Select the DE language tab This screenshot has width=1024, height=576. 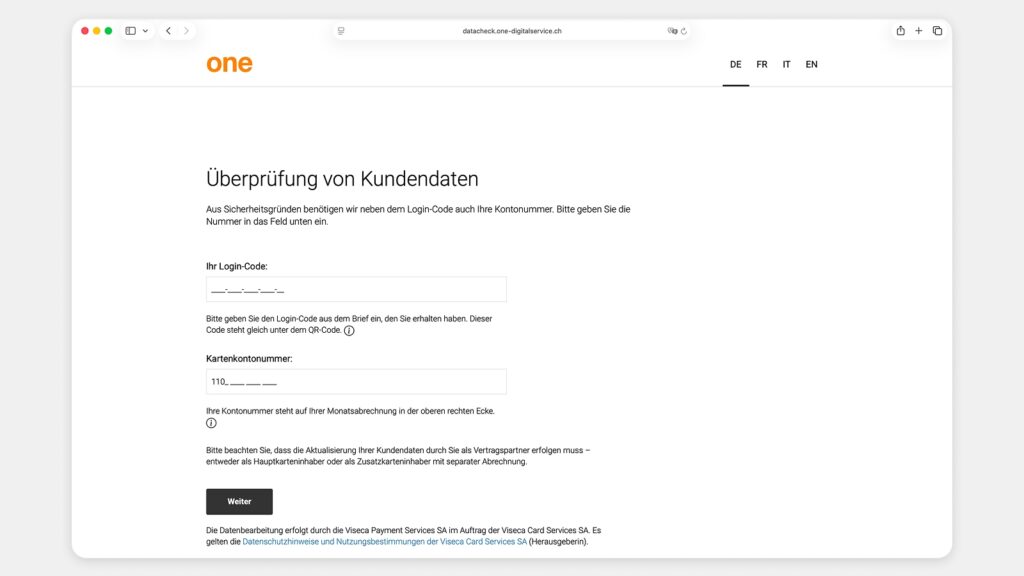click(735, 65)
